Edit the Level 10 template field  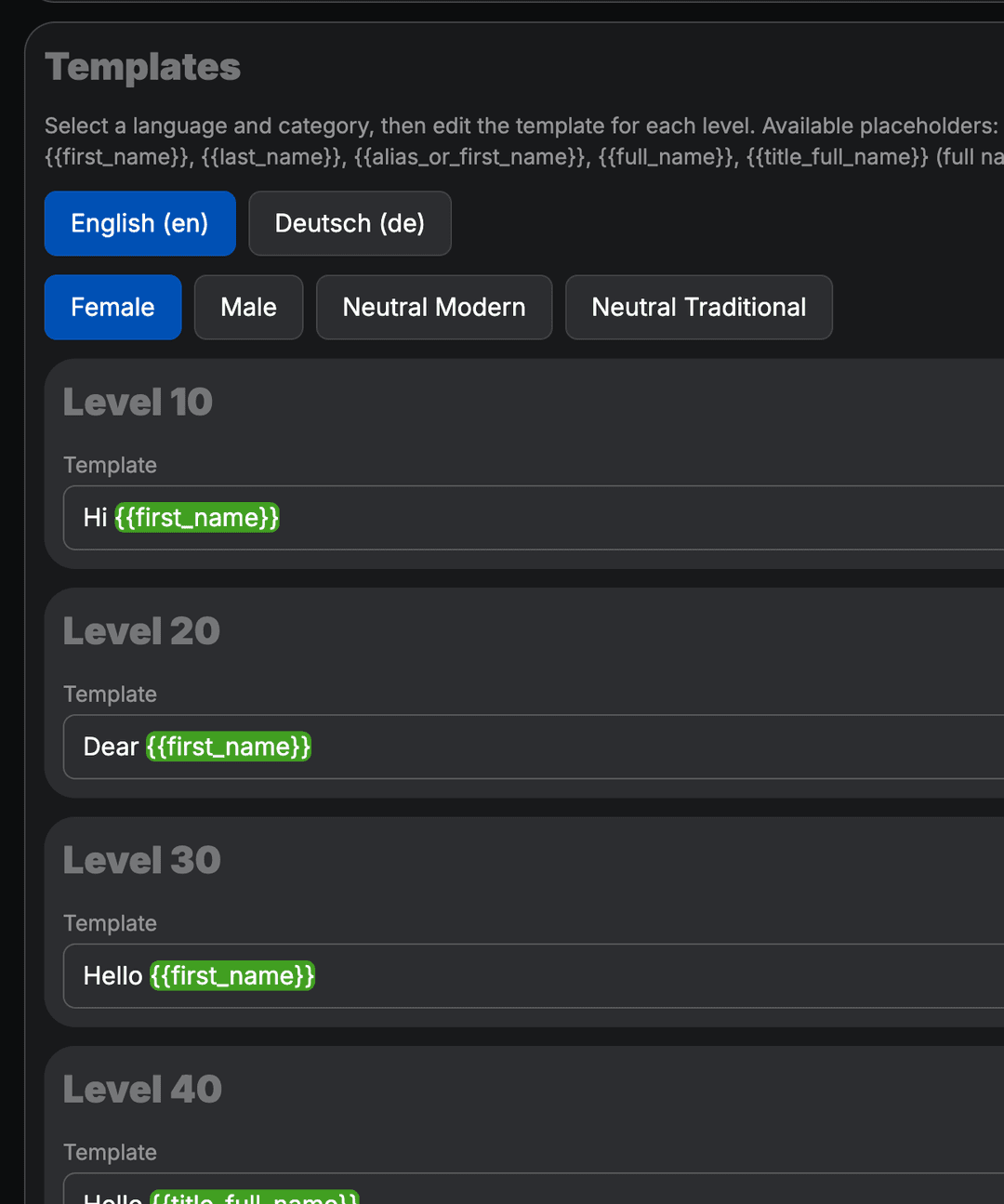(x=534, y=518)
